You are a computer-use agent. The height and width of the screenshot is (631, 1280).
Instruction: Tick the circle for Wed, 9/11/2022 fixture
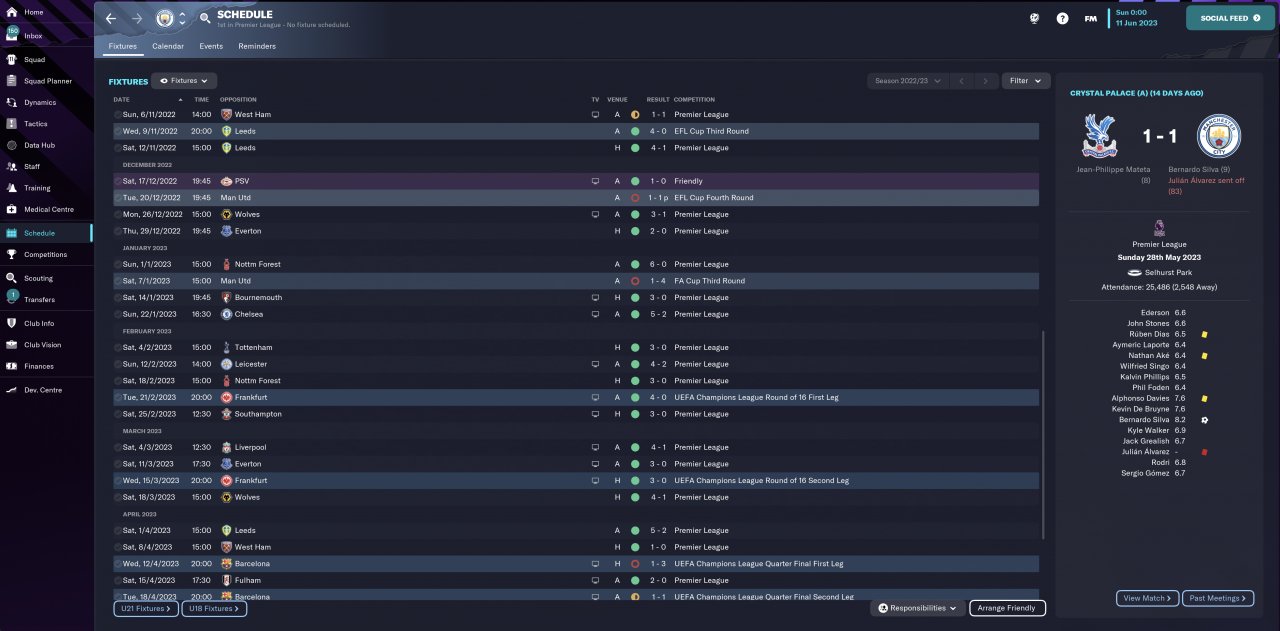(x=118, y=131)
